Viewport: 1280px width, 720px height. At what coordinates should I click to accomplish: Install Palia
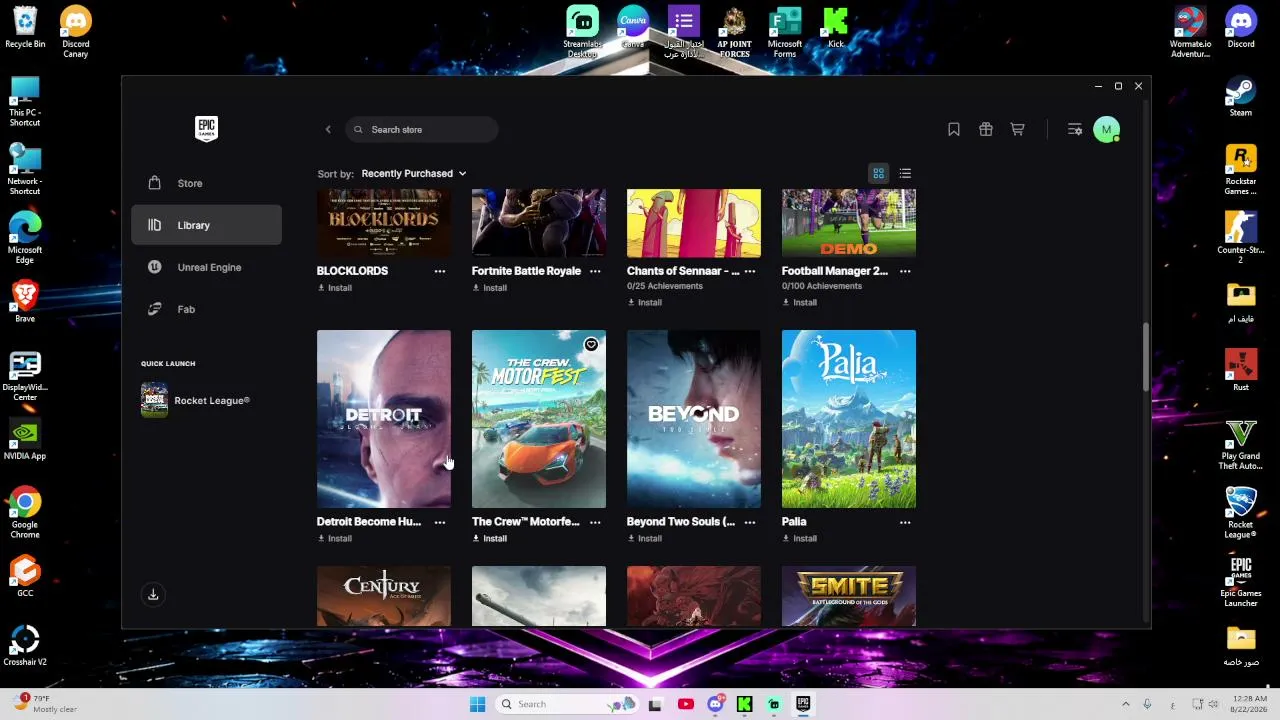tap(800, 538)
